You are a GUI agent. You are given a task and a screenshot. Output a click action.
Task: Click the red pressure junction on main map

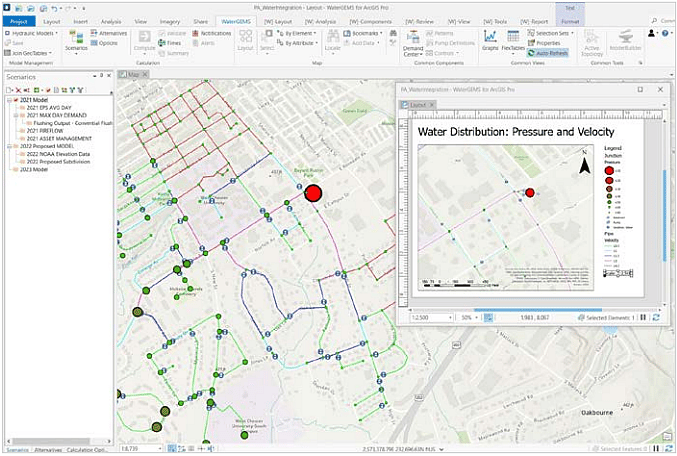[x=313, y=193]
